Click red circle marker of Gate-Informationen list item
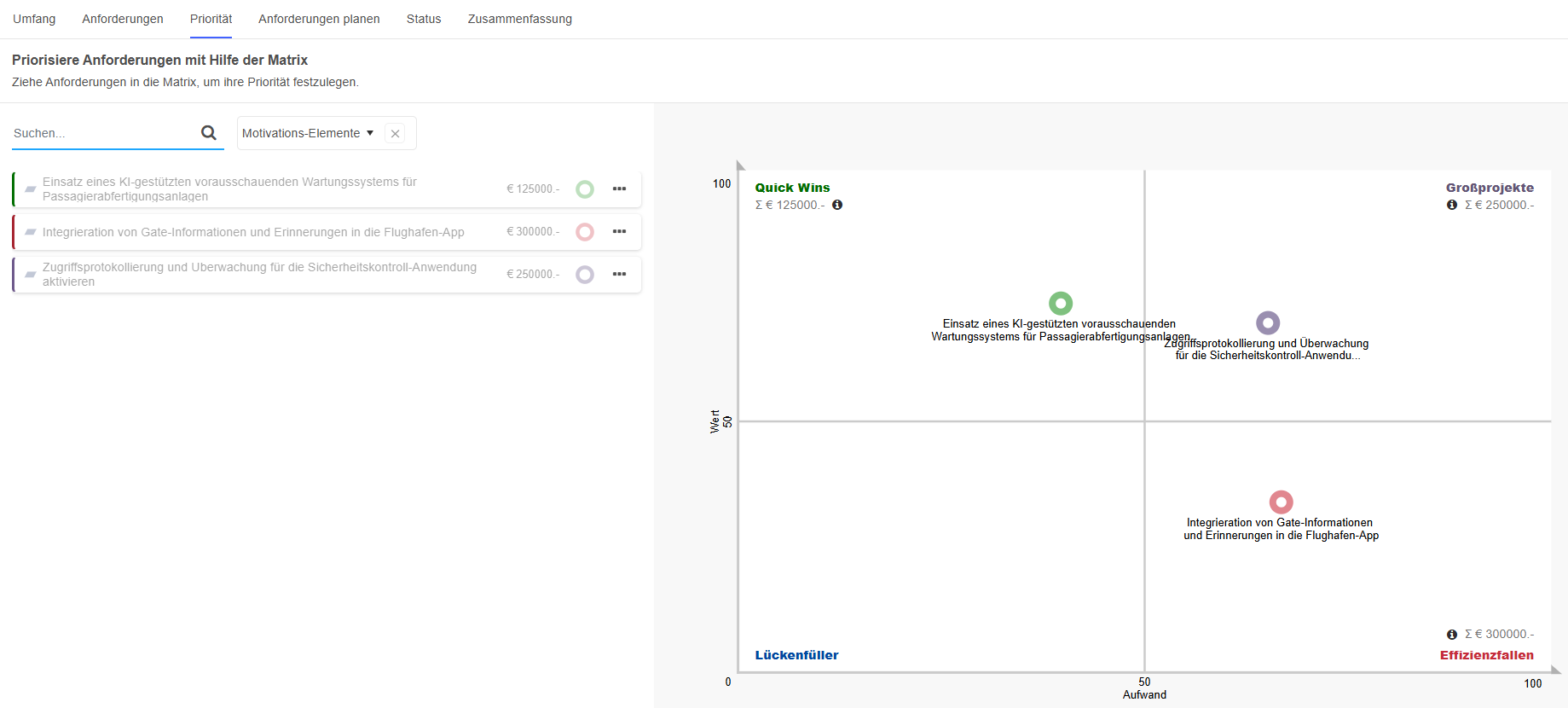The height and width of the screenshot is (708, 1568). pyautogui.click(x=585, y=232)
